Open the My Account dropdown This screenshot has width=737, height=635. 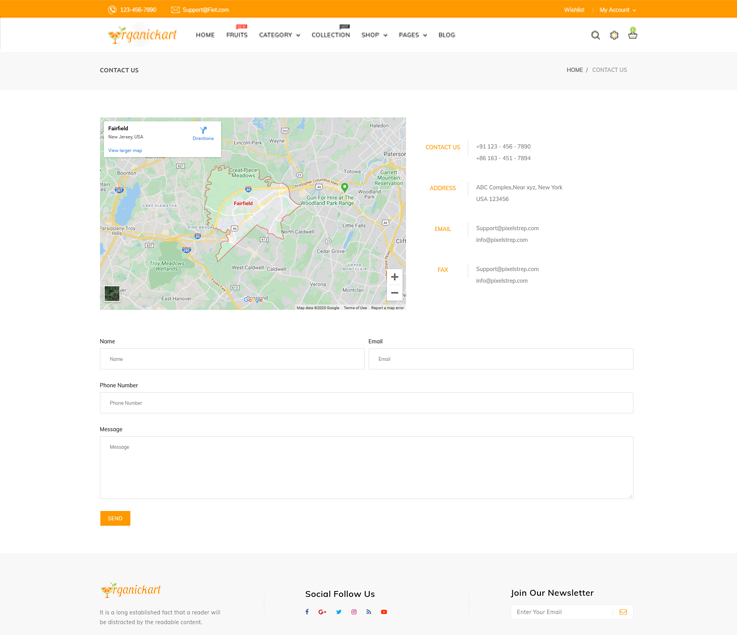[x=617, y=10]
